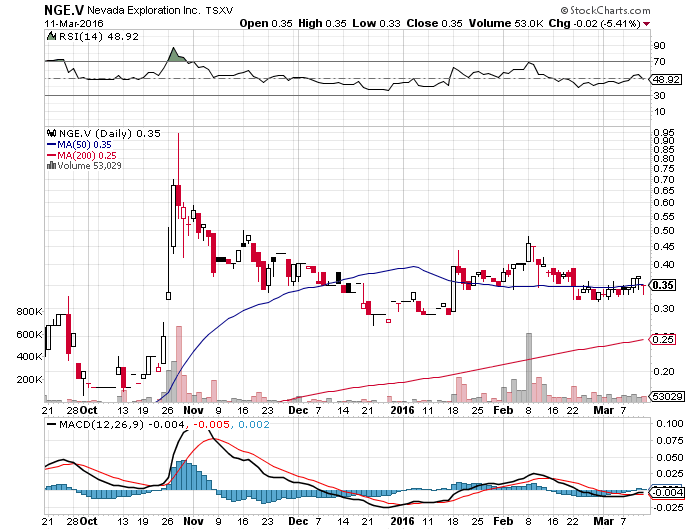Click the 0.25 MA(200) value tag
Screen dimensions: 700x530
click(660, 340)
